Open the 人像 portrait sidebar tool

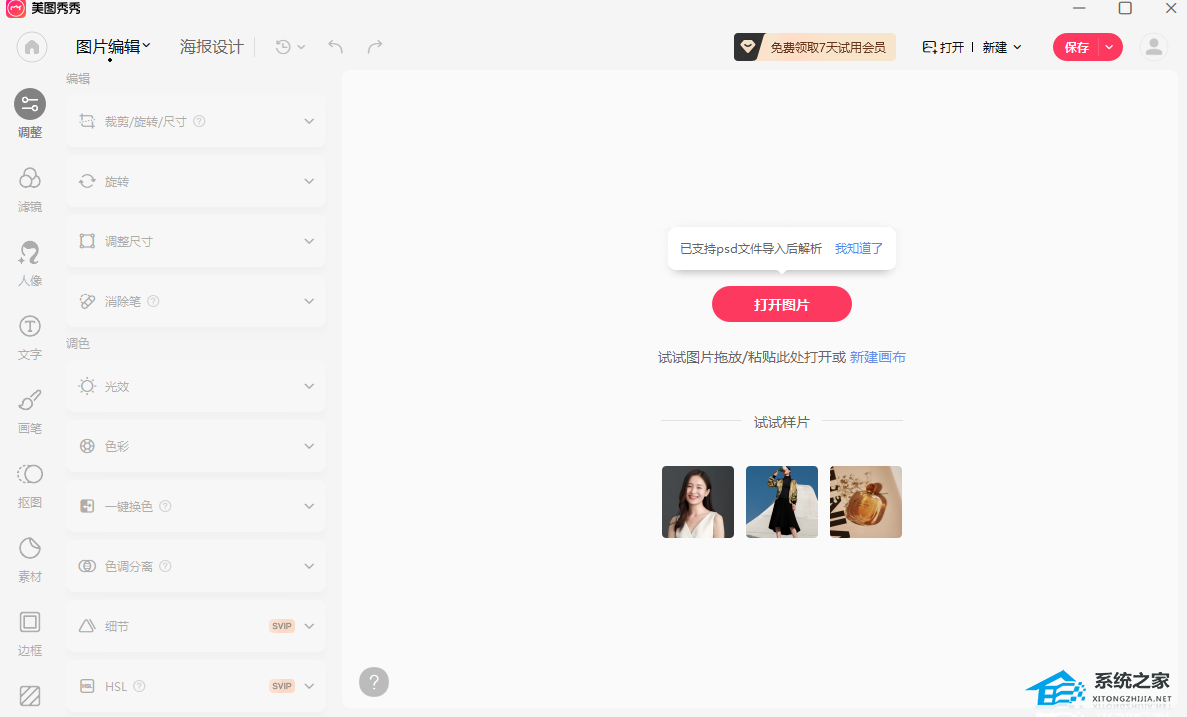[x=30, y=263]
